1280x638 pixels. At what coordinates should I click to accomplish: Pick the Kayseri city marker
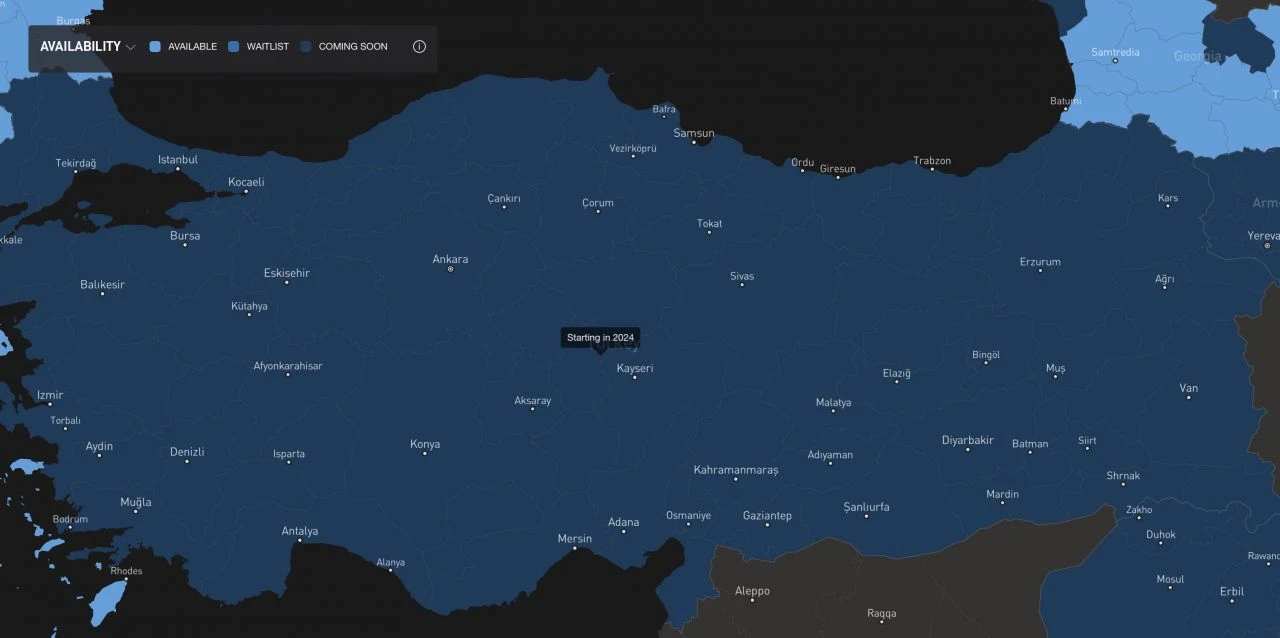[x=634, y=377]
